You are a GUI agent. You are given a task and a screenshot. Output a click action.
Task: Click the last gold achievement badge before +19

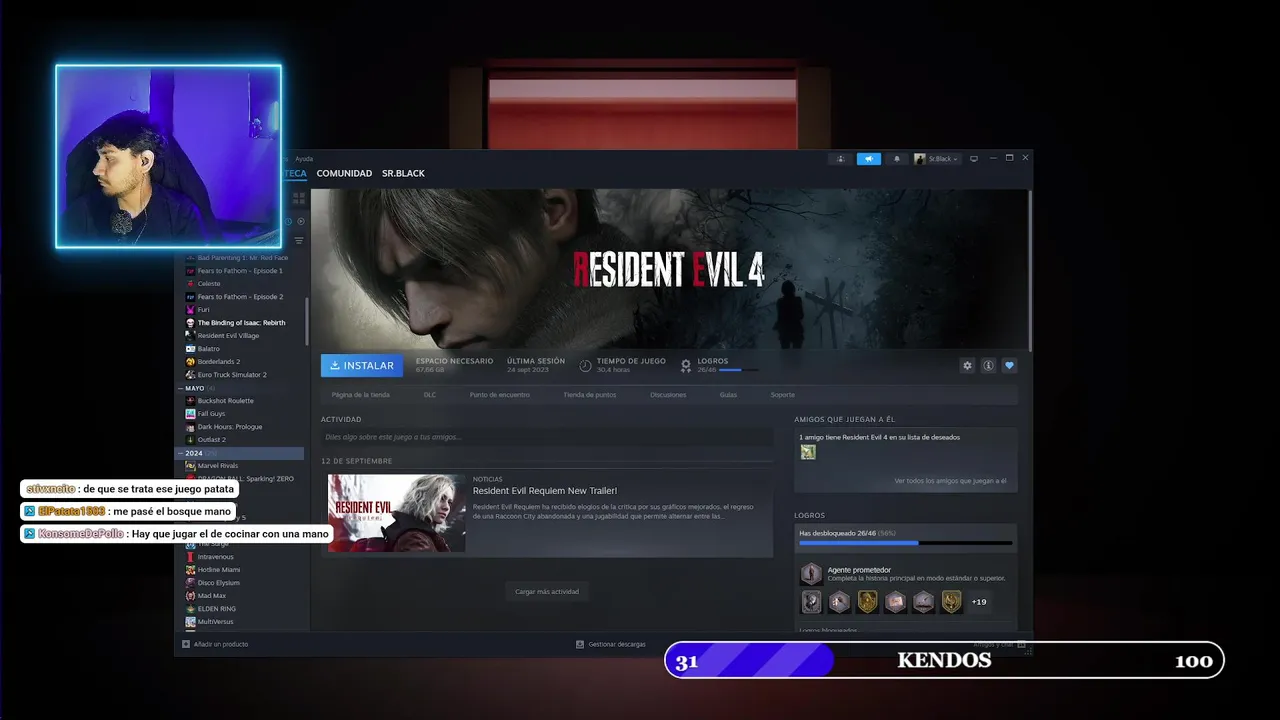[952, 602]
